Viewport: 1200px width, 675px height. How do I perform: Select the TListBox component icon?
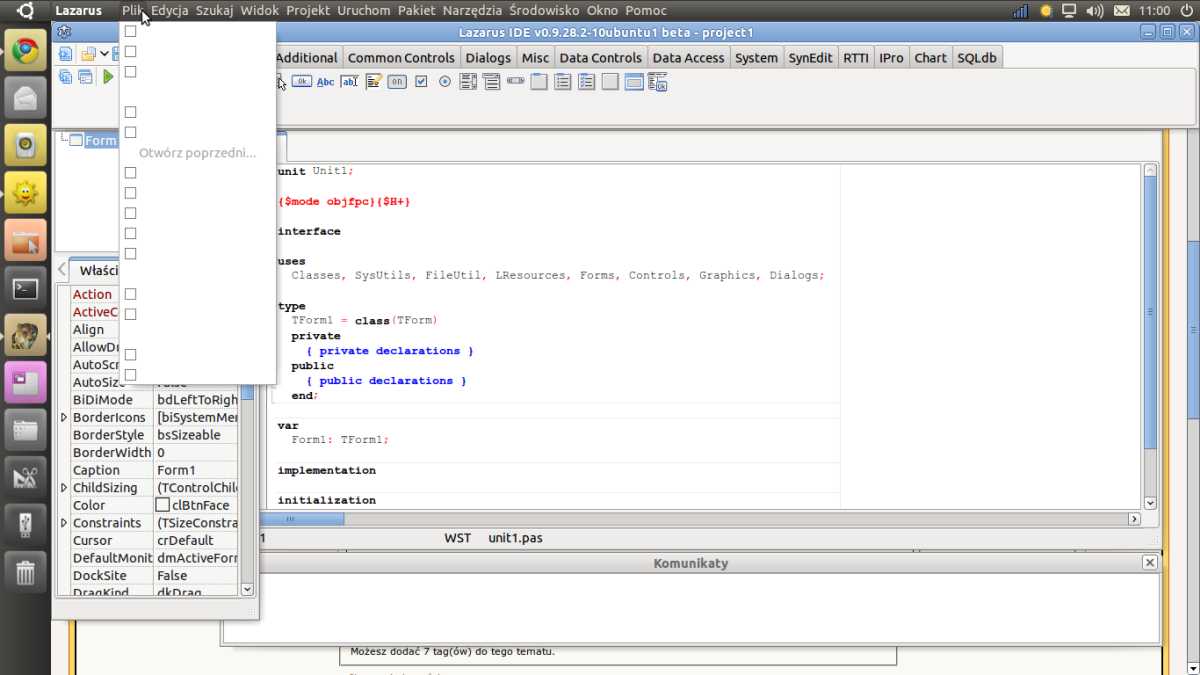[468, 82]
